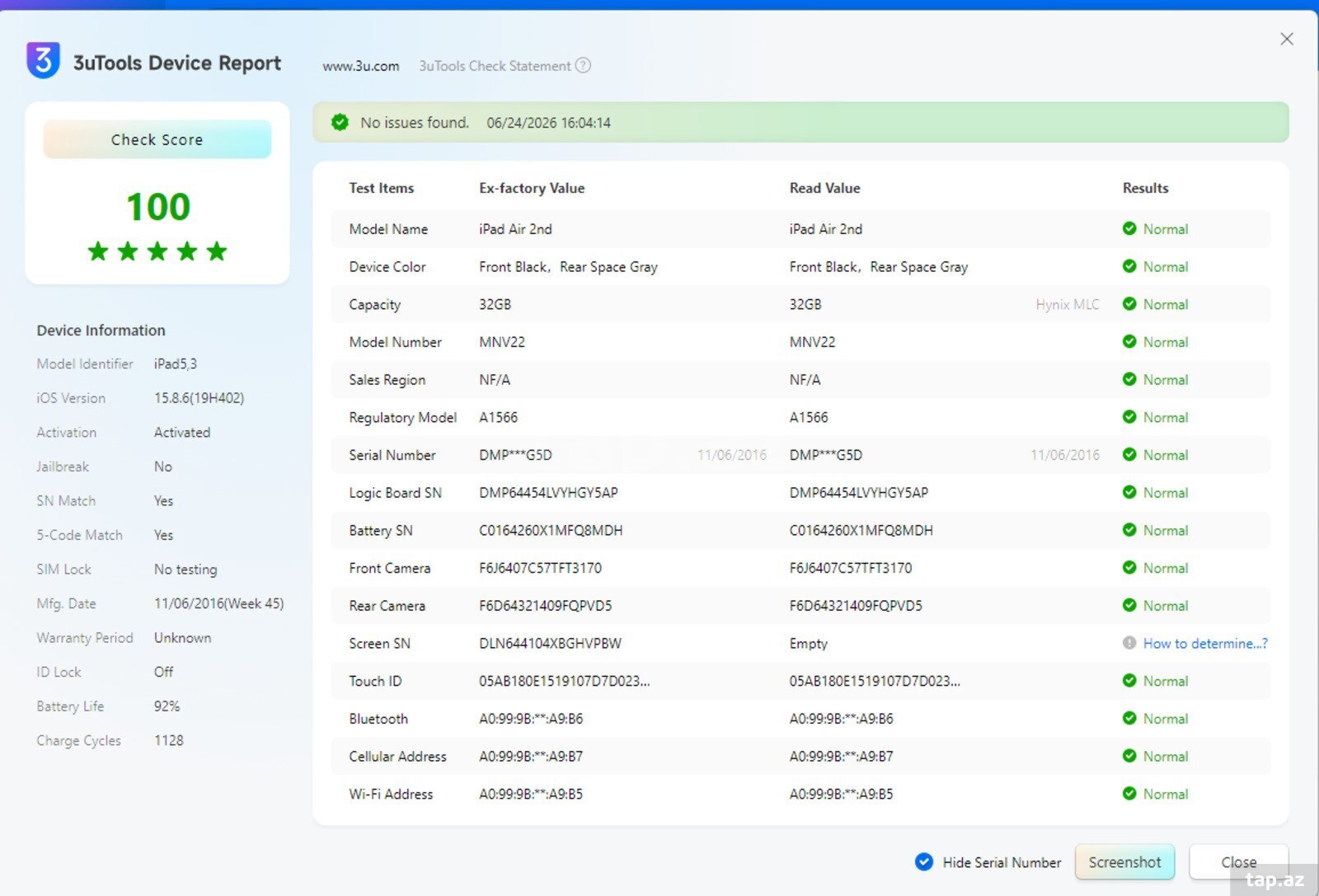Click green check icon in Logic Board SN row
Image resolution: width=1319 pixels, height=896 pixels.
click(1129, 492)
